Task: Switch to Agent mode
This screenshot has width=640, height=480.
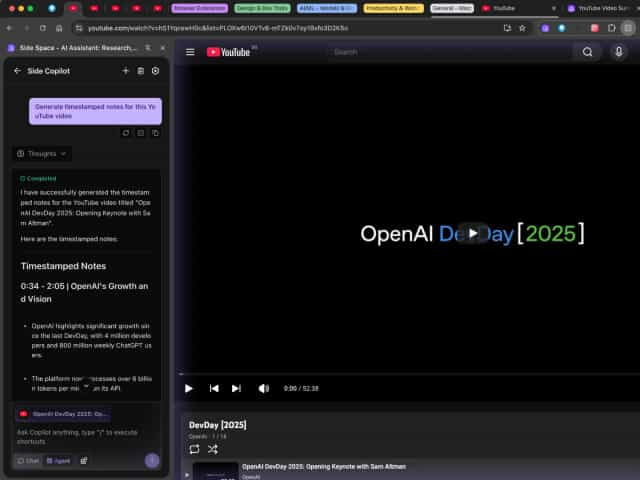Action: 58,461
